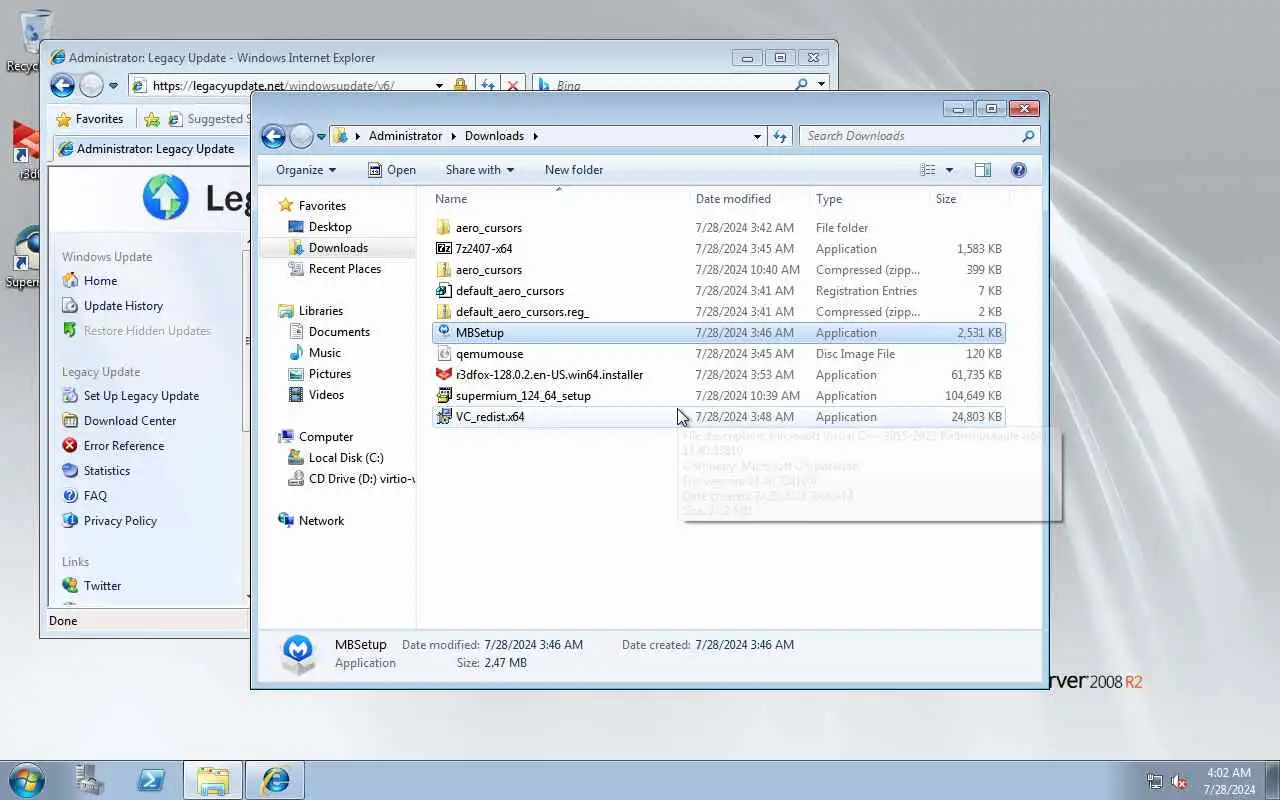Open the view options dropdown arrow
Viewport: 1280px width, 800px height.
click(949, 170)
